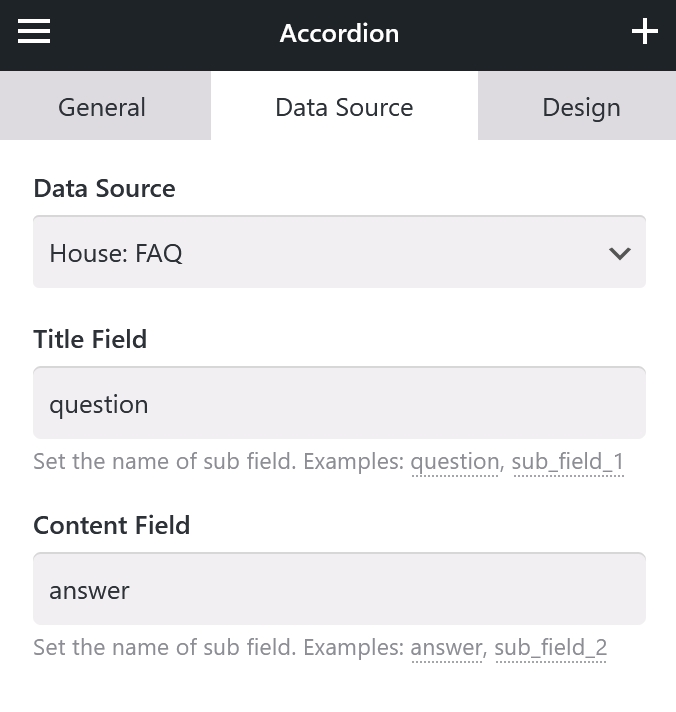This screenshot has height=712, width=676.
Task: Click the 'sub_field_2' example suggestion
Action: point(551,648)
